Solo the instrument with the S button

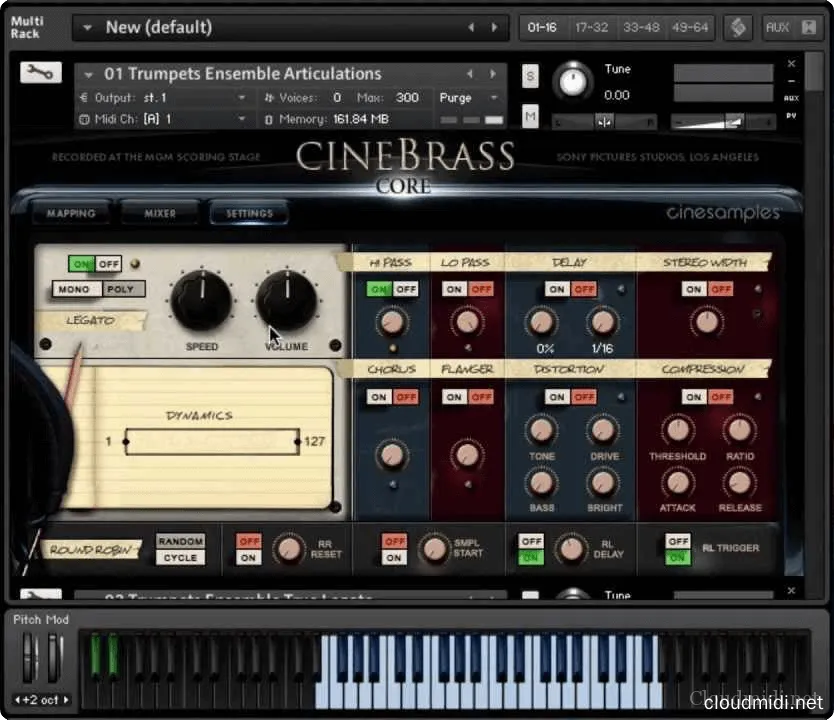pyautogui.click(x=530, y=76)
